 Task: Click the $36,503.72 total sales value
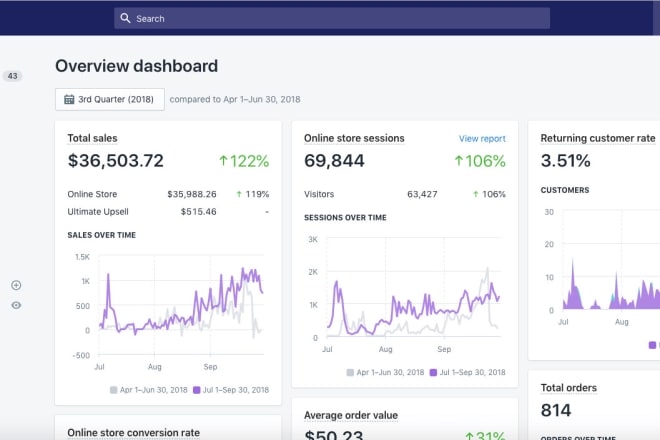[115, 161]
